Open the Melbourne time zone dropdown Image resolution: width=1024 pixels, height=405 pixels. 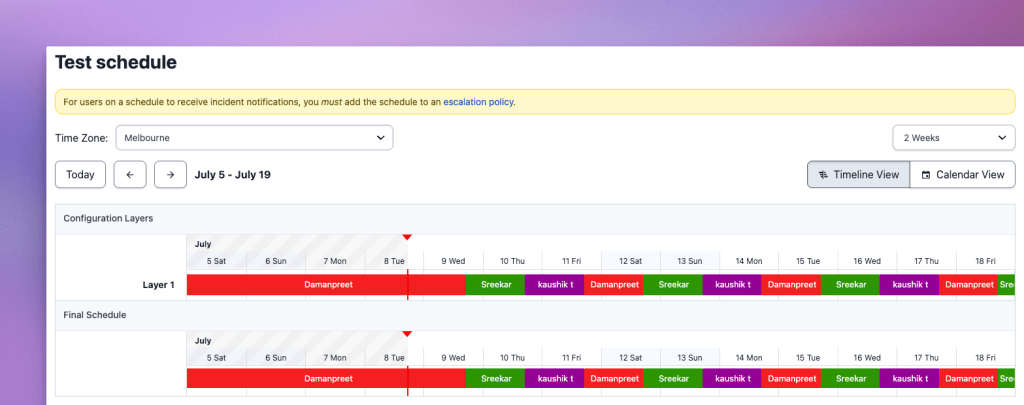pyautogui.click(x=254, y=138)
